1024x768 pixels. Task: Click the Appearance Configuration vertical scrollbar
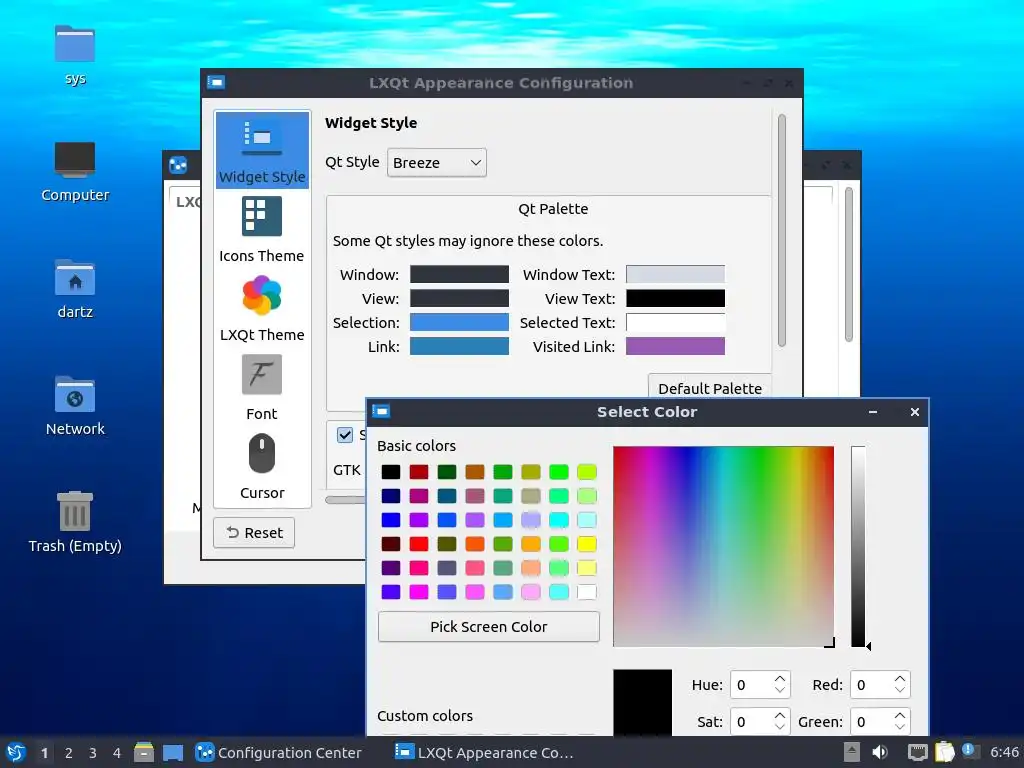pos(782,231)
